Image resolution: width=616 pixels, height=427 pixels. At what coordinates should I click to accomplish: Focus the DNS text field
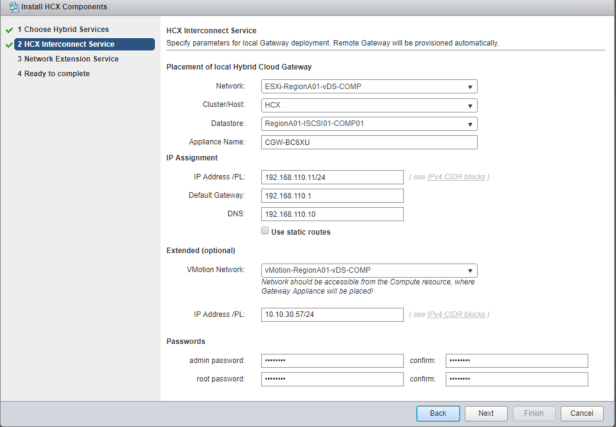331,213
